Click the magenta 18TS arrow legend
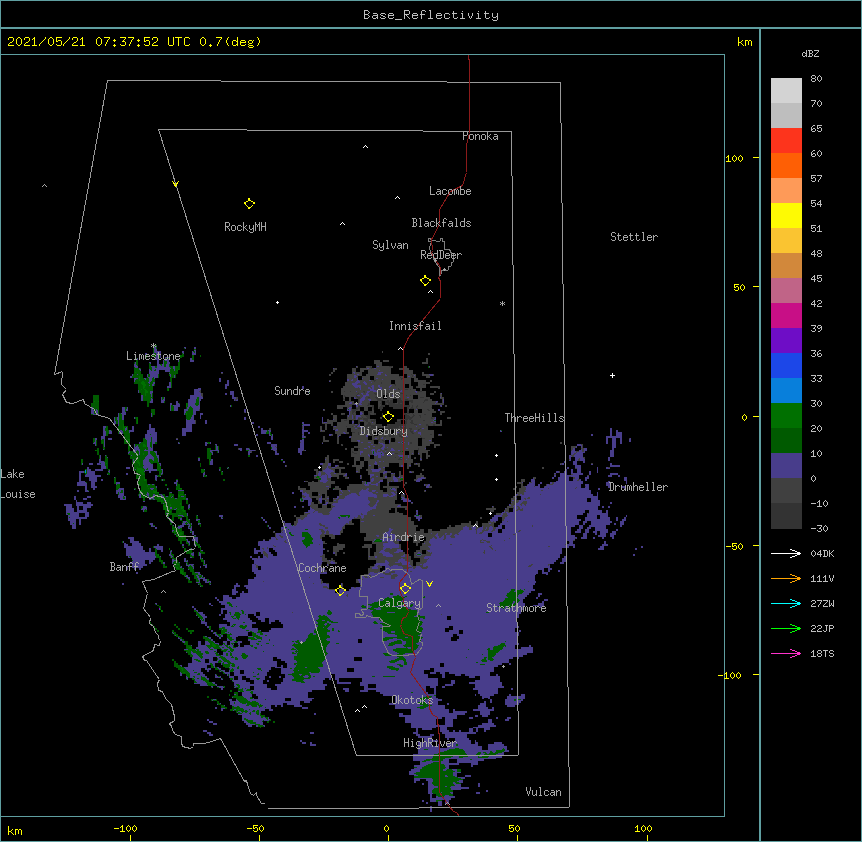Viewport: 862px width, 842px height. [786, 653]
